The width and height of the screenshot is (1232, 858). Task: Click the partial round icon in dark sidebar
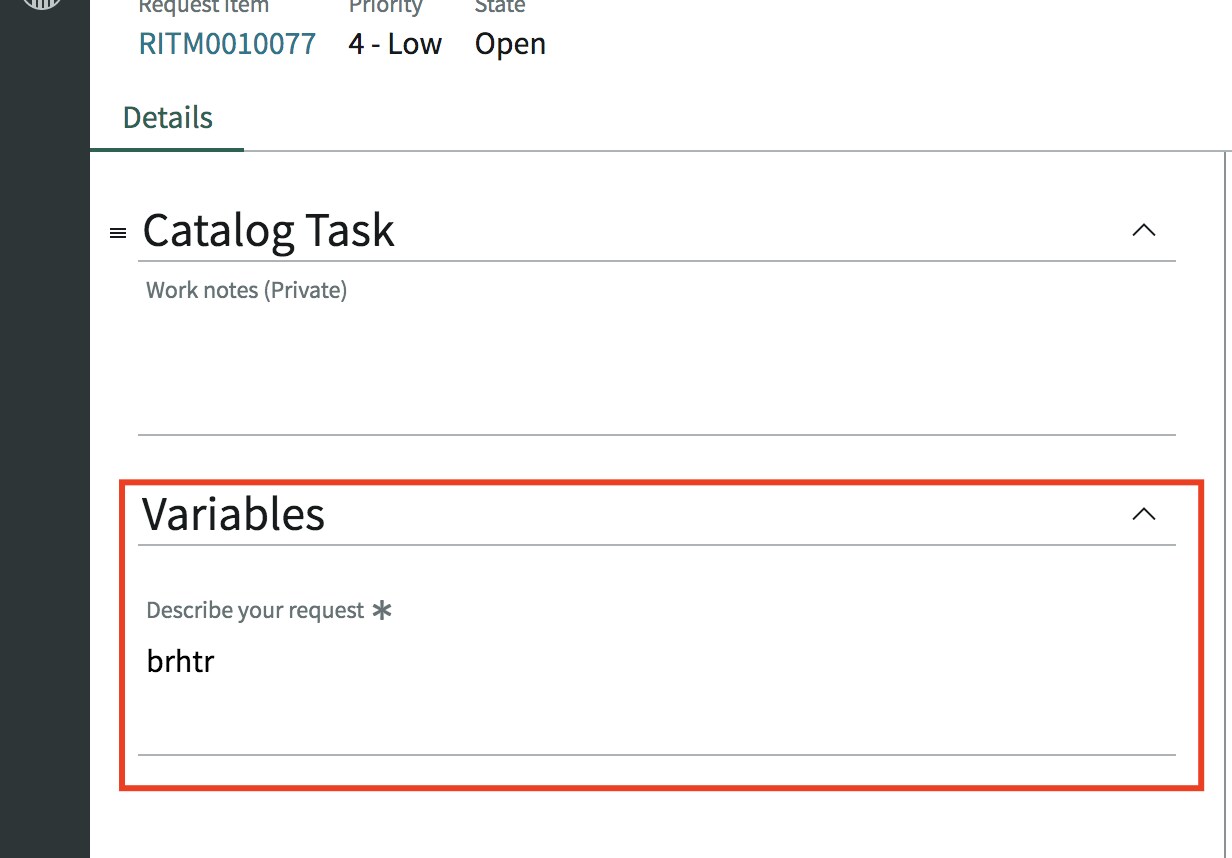click(x=44, y=4)
